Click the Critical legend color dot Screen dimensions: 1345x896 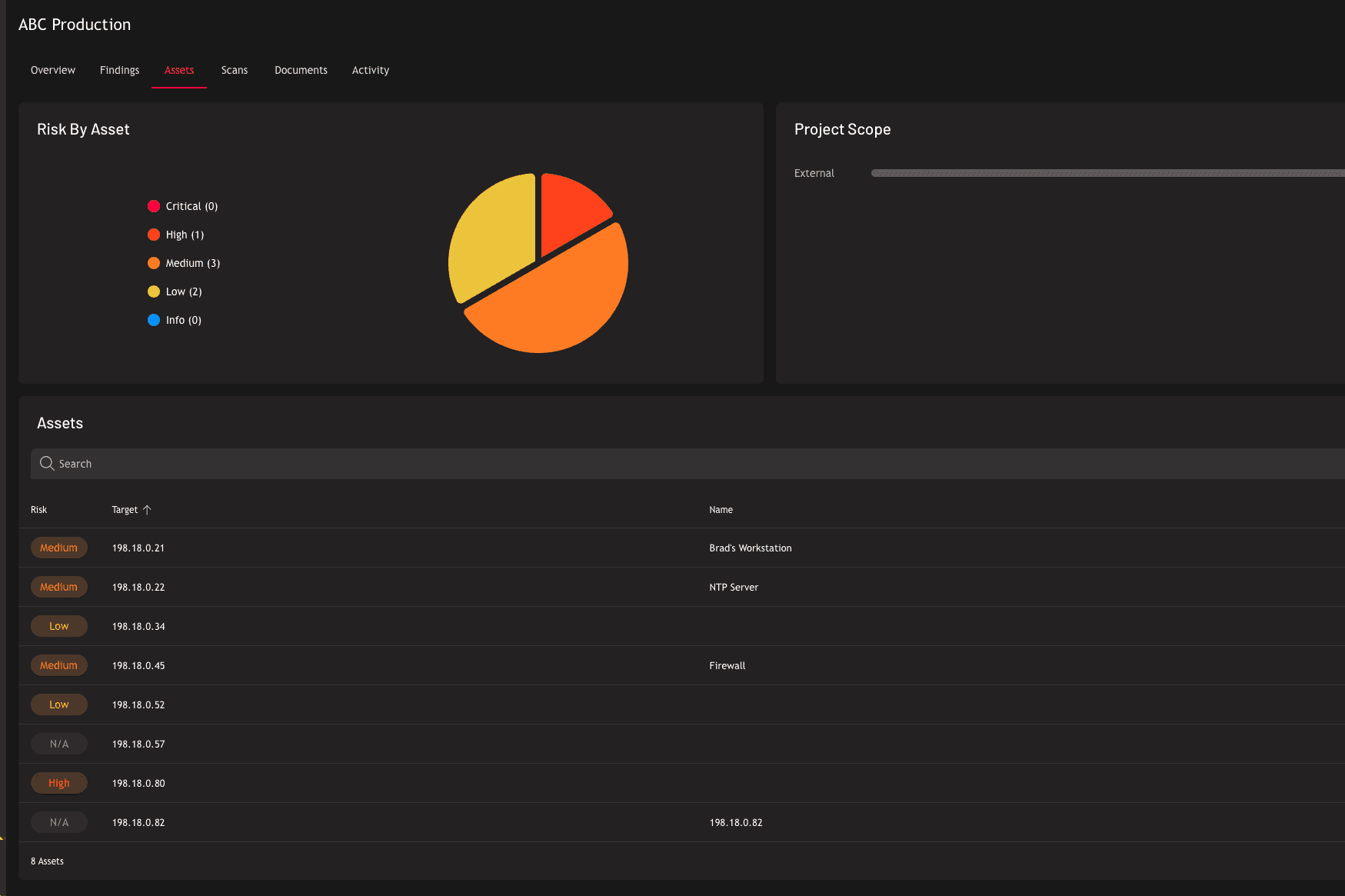pos(154,206)
